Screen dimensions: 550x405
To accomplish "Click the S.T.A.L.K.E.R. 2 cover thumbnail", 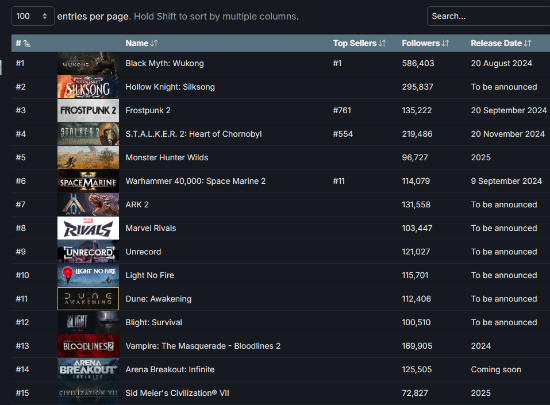I will pos(88,134).
